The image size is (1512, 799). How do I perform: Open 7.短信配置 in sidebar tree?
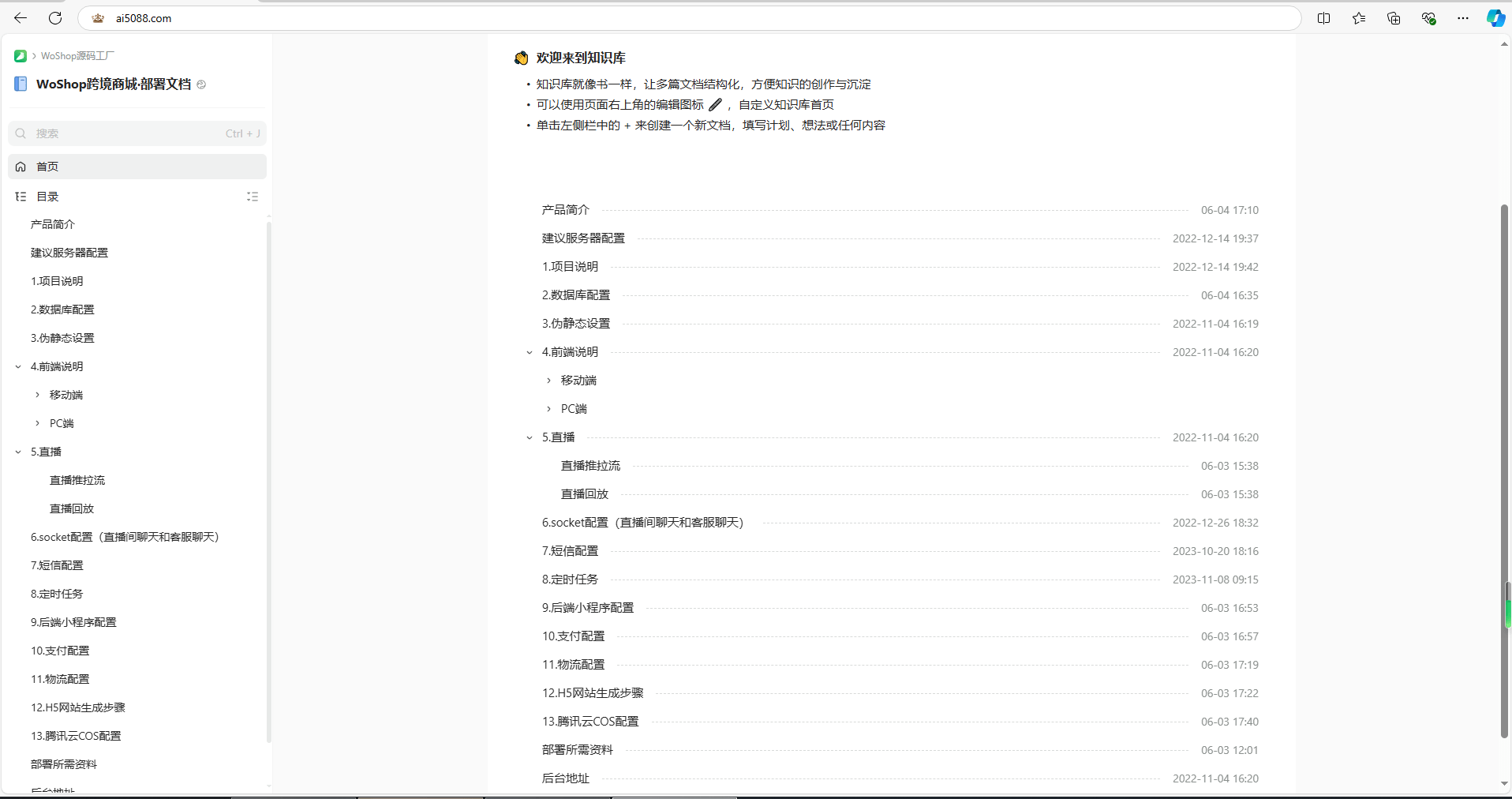(57, 565)
